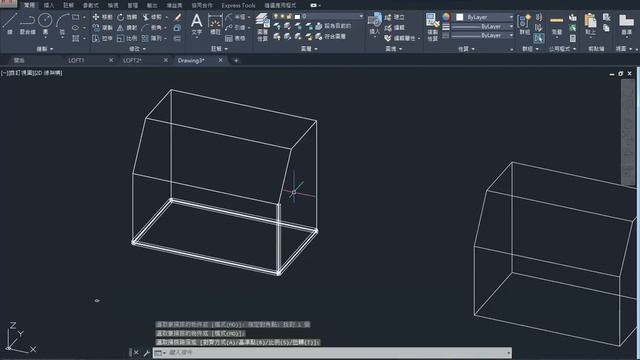
Task: Open the lineweight ByLayer dropdown
Action: (x=511, y=27)
